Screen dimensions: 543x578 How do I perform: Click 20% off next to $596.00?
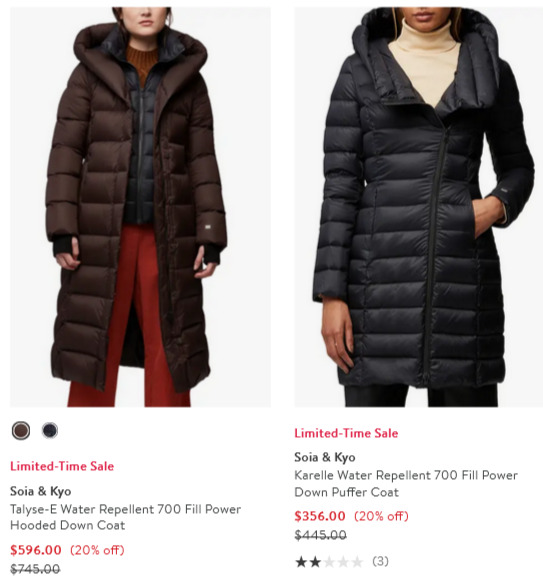[97, 550]
